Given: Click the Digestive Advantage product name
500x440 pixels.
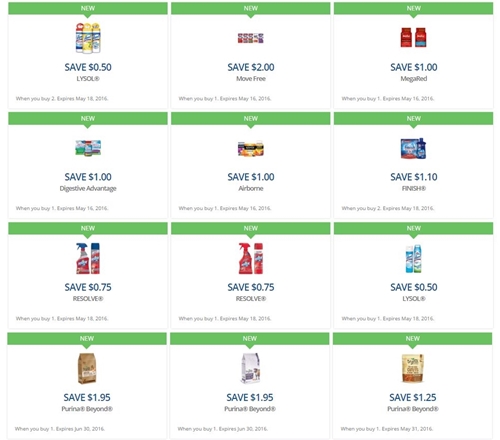Looking at the screenshot, I should click(x=88, y=189).
